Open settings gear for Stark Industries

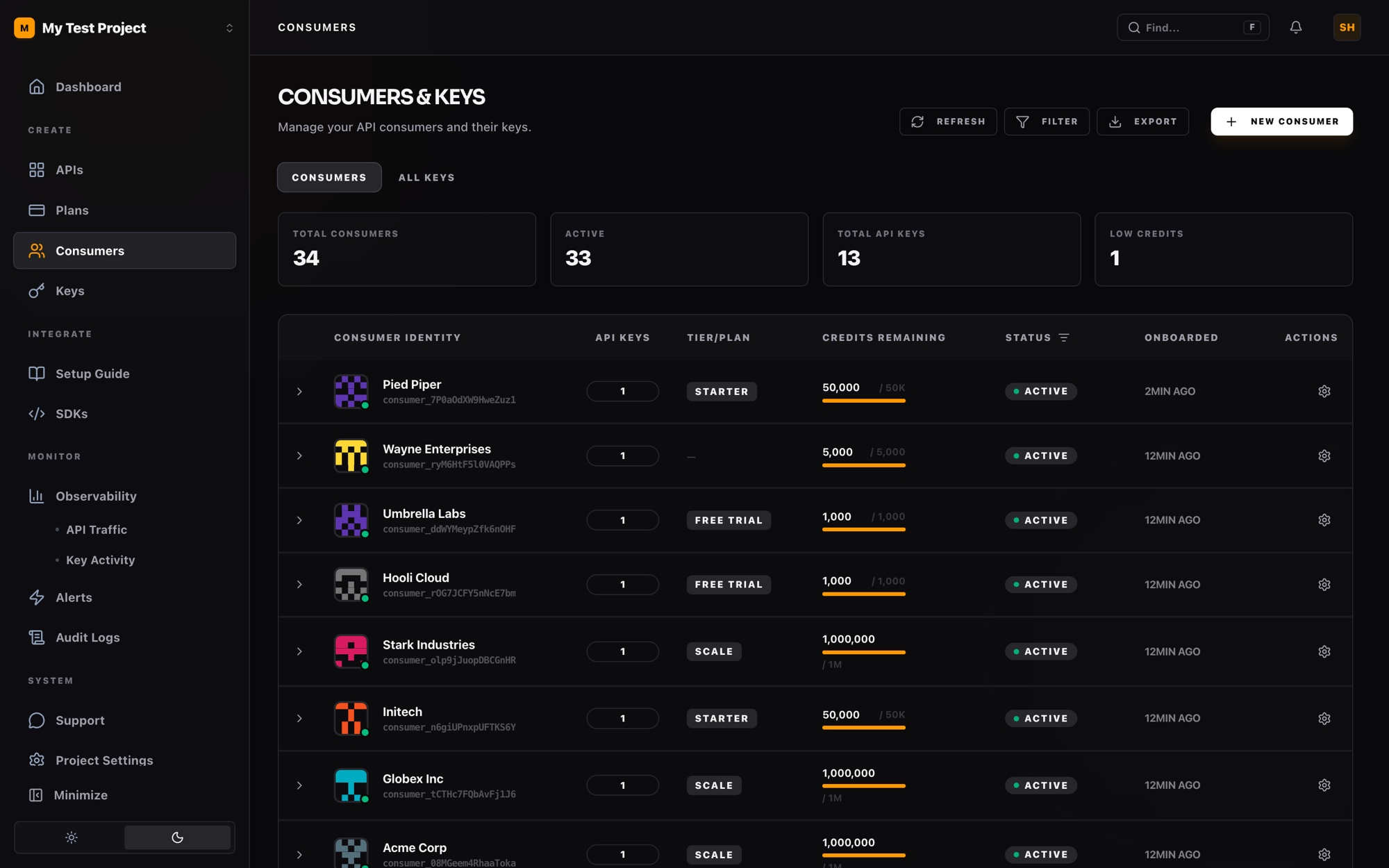[x=1324, y=652]
